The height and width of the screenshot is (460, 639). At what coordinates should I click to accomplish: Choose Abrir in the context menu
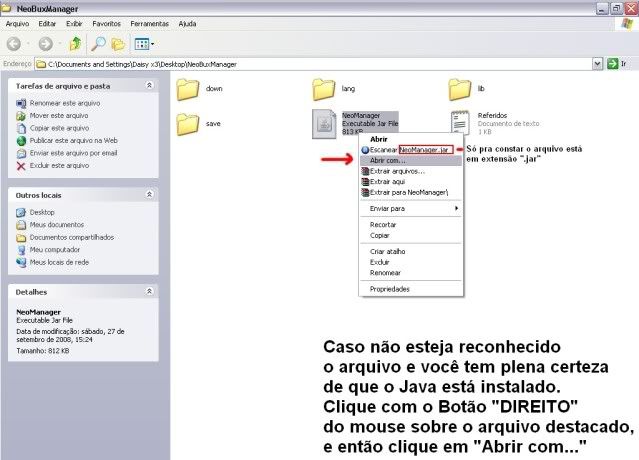click(x=411, y=139)
